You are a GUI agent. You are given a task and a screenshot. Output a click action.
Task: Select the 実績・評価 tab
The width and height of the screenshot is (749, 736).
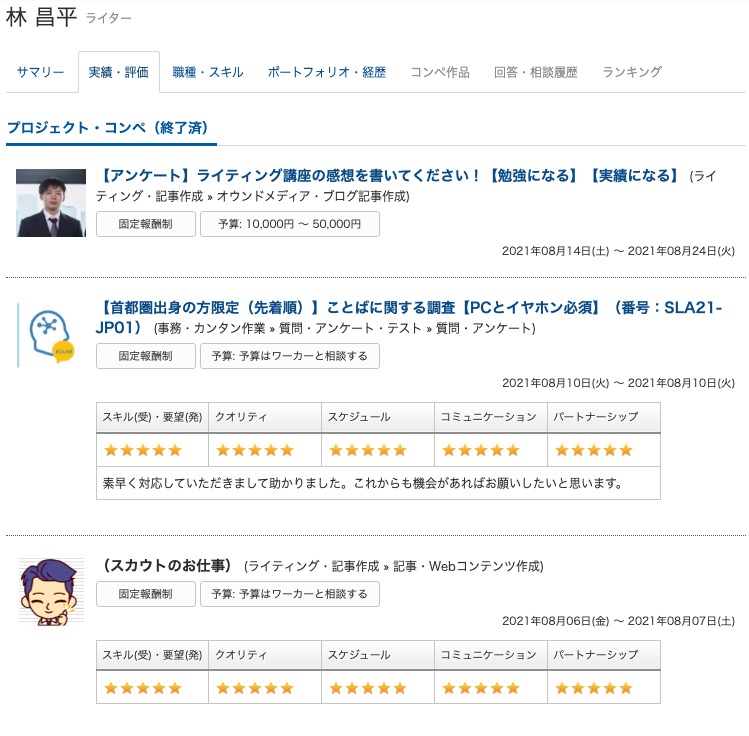pos(118,72)
